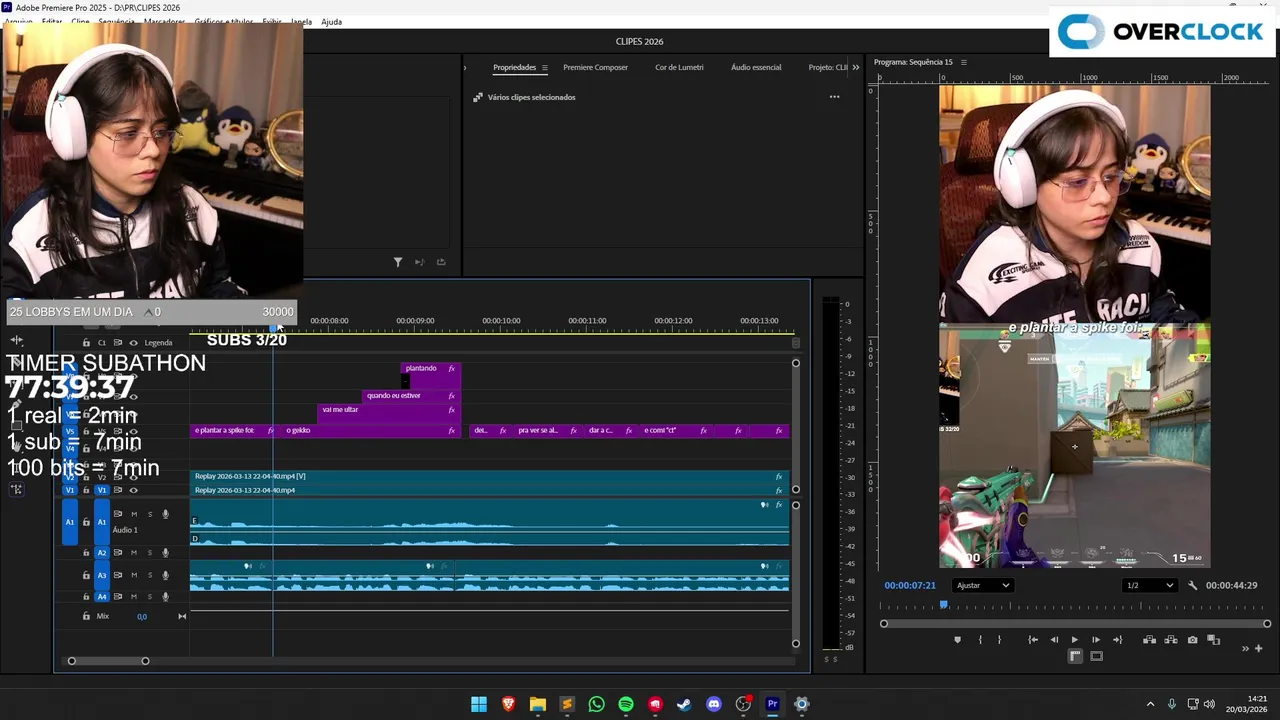This screenshot has height=720, width=1280.
Task: Mark Out point in Program monitor
Action: click(999, 640)
